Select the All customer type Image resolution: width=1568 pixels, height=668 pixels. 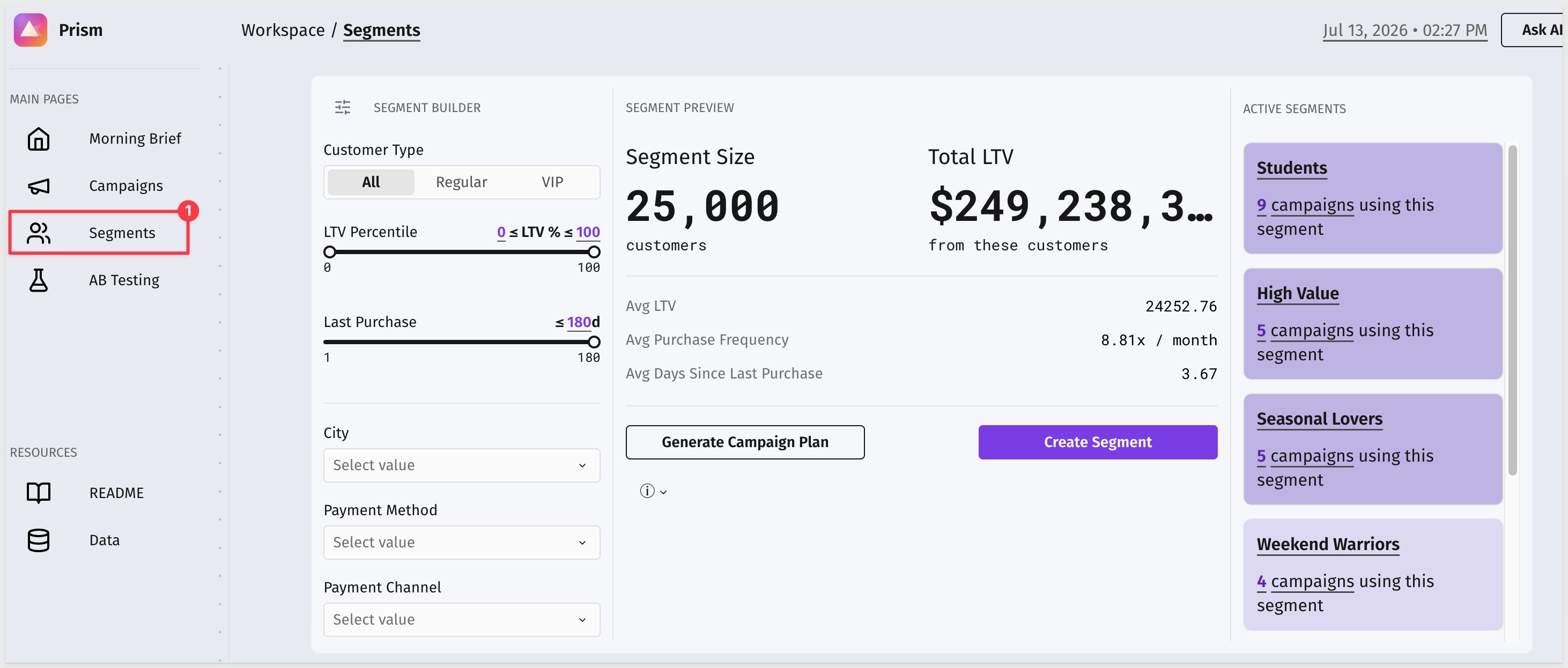[x=371, y=182]
